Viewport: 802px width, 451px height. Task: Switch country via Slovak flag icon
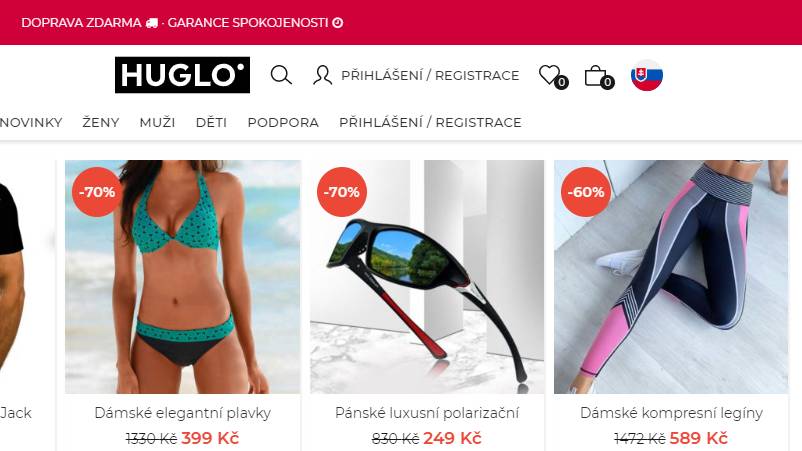pos(647,75)
